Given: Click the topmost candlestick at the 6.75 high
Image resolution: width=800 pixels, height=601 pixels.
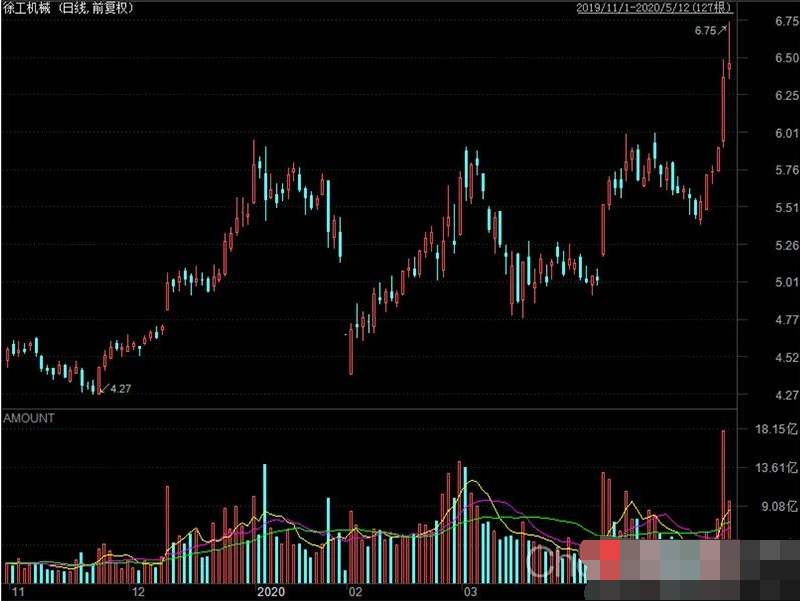Looking at the screenshot, I should 729,51.
